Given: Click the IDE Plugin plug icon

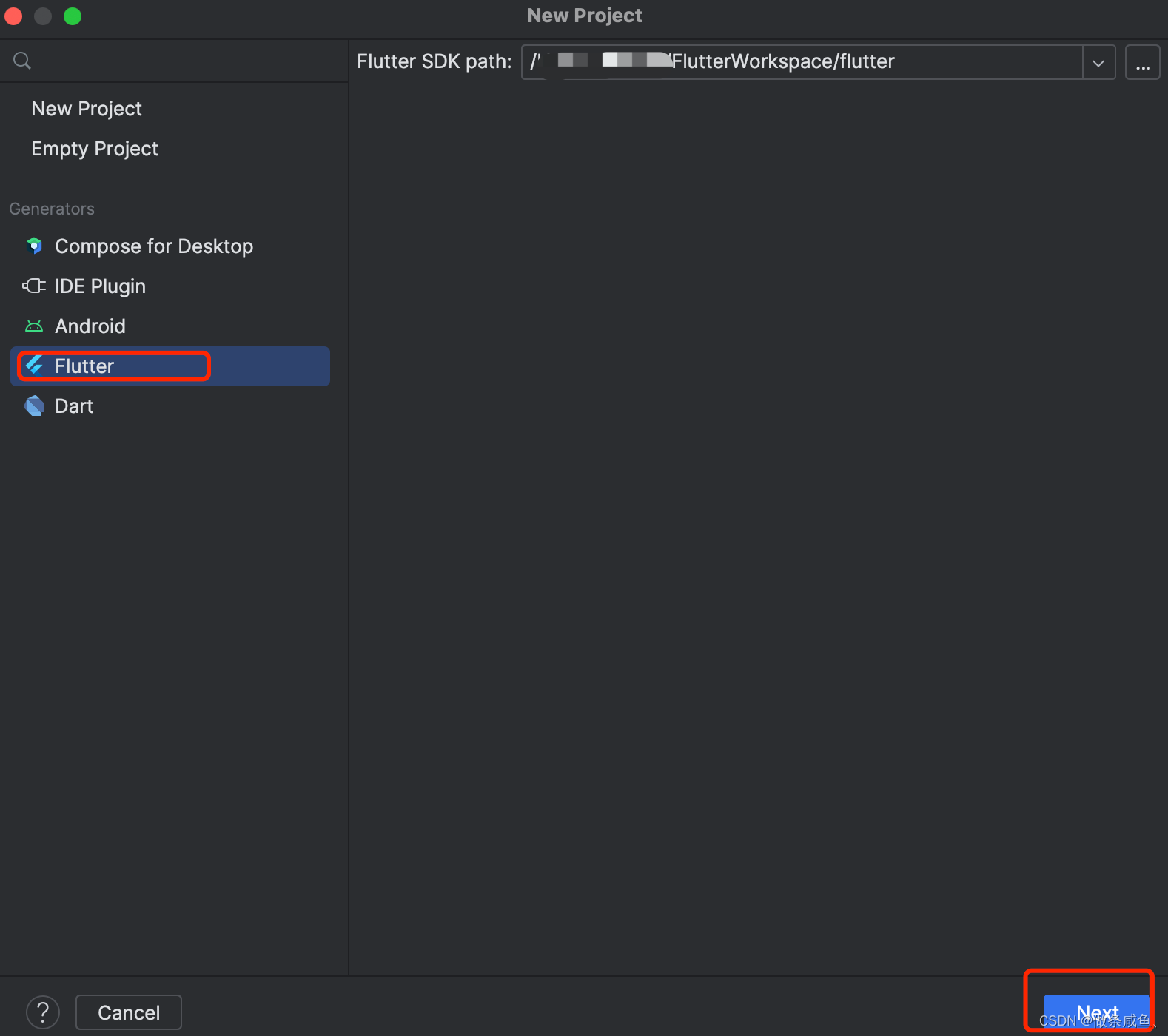Looking at the screenshot, I should pyautogui.click(x=34, y=286).
